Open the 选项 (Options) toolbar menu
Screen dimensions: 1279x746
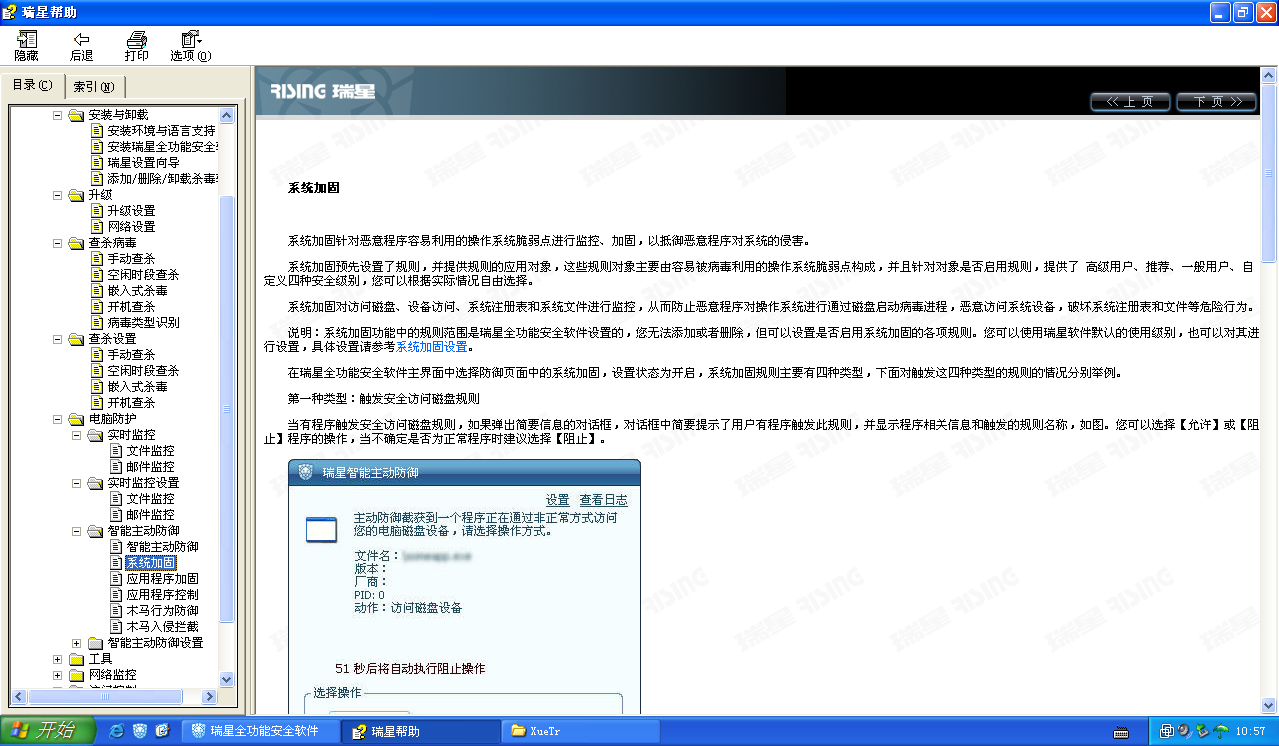[x=191, y=46]
